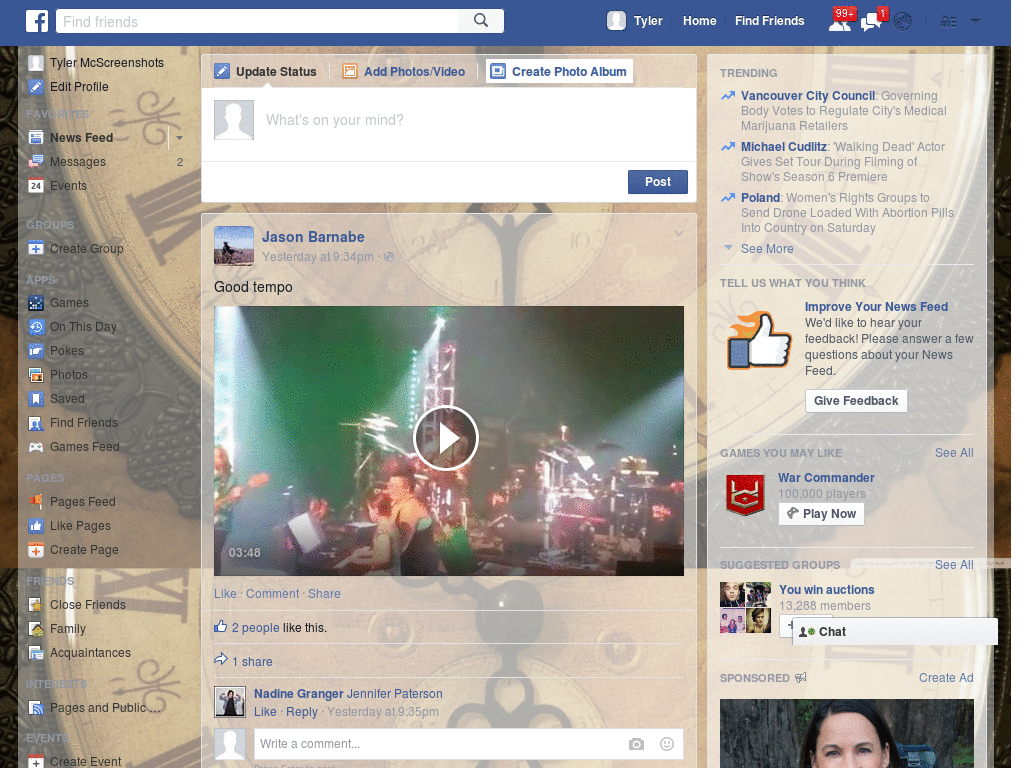1024x768 pixels.
Task: Open Jason Barnabe post options chevron
Action: coord(679,233)
